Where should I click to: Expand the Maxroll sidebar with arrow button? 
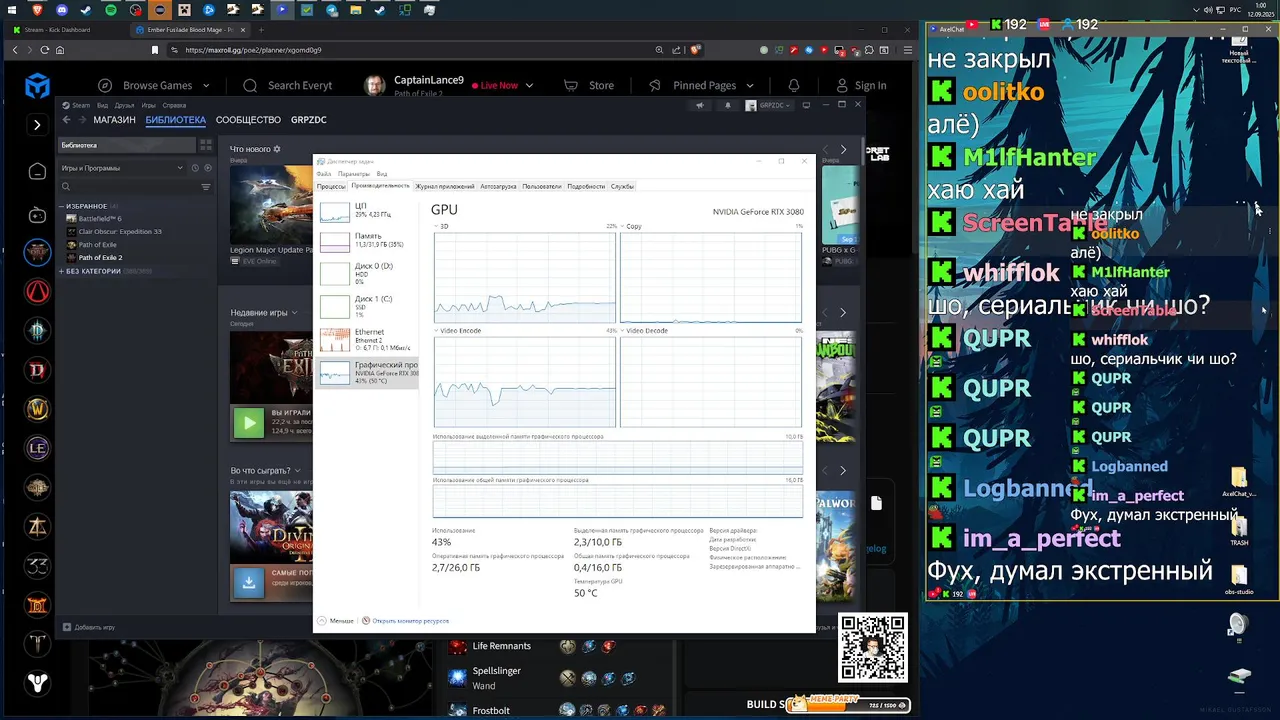tap(37, 125)
